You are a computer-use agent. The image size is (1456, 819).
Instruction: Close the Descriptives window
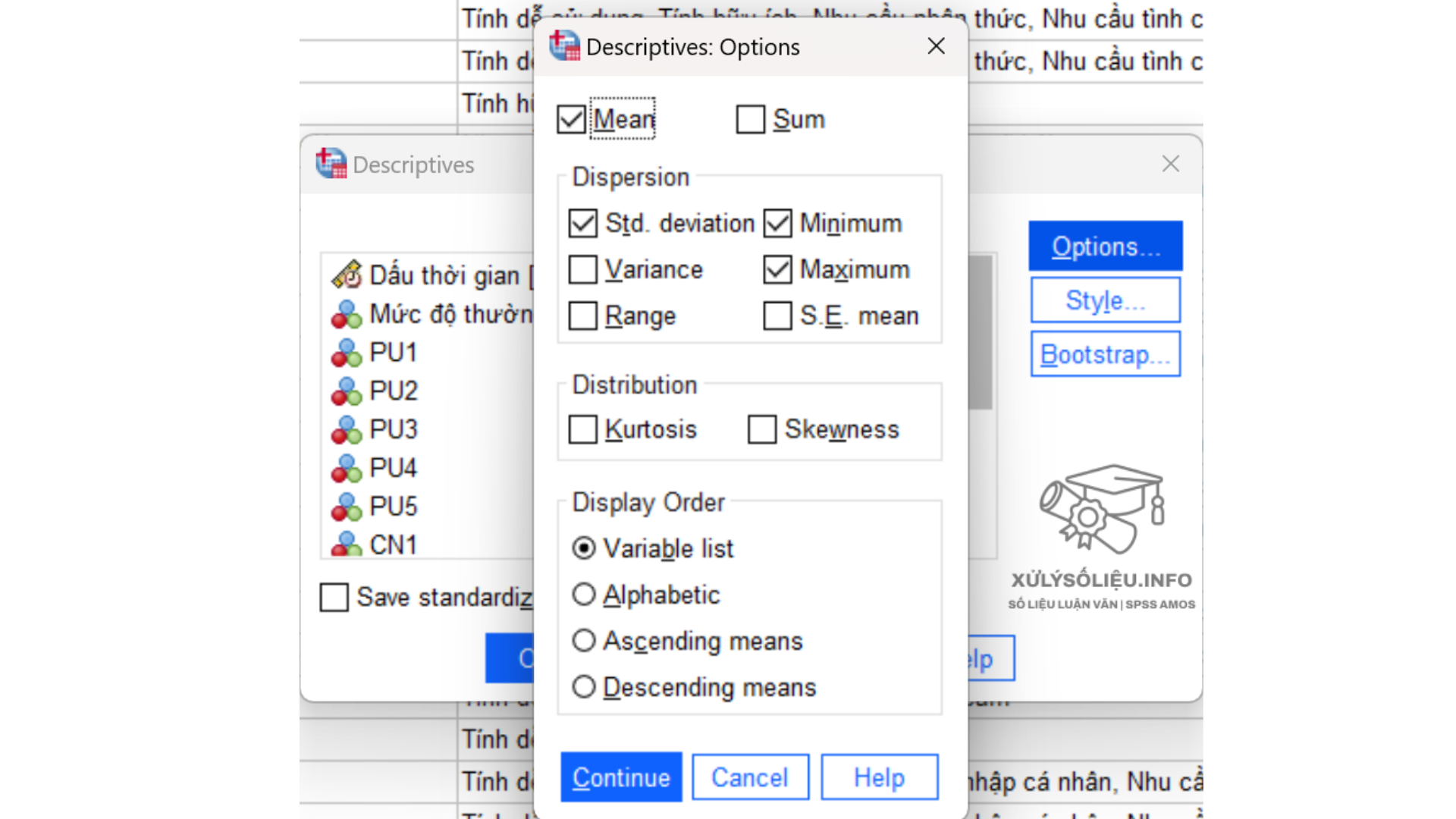tap(1171, 164)
